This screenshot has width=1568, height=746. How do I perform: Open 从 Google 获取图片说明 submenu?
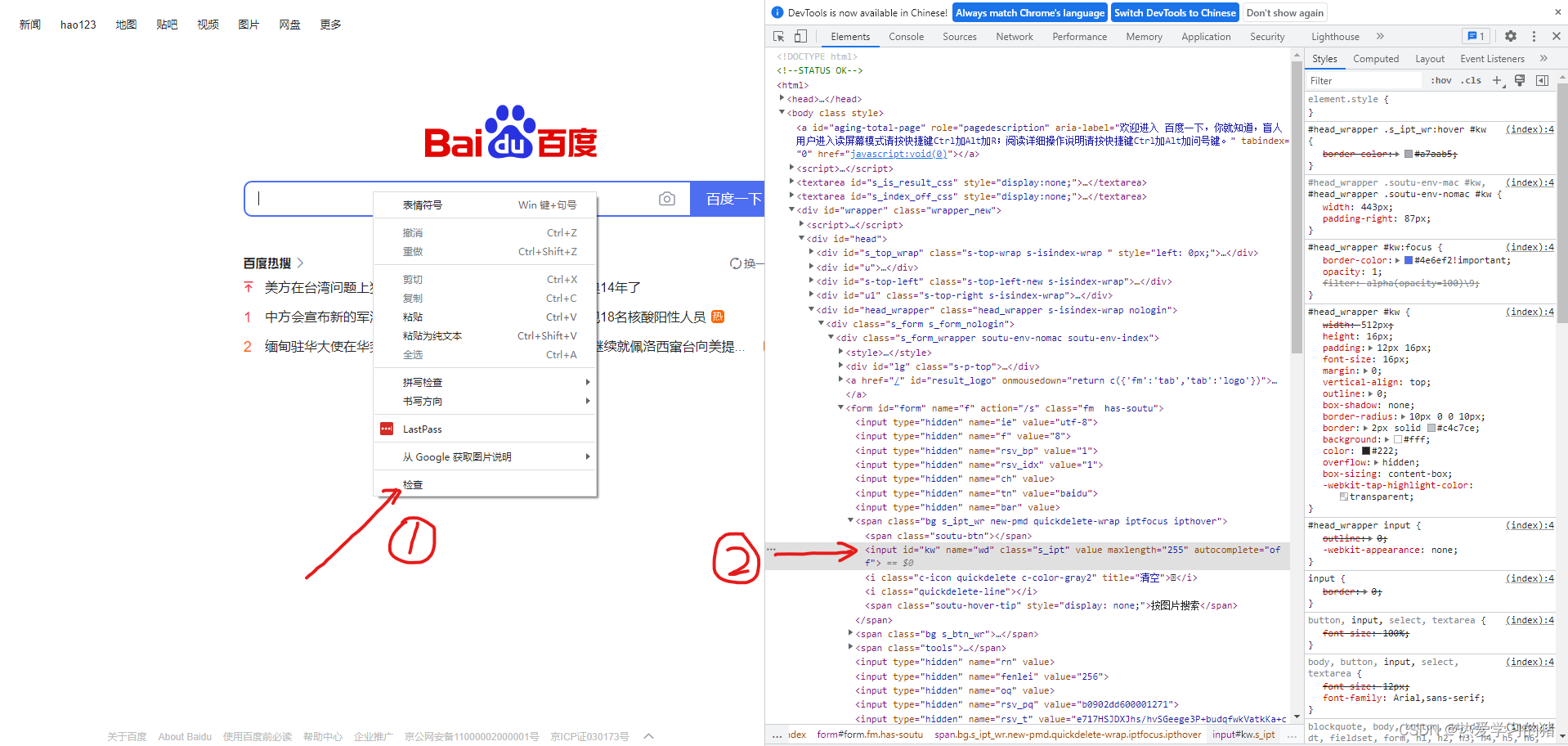tap(486, 457)
